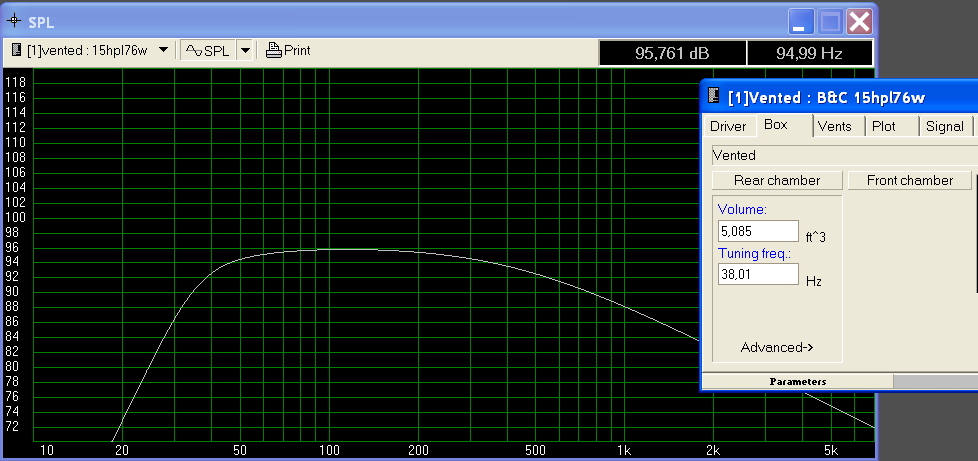978x461 pixels.
Task: Click the Front chamber button
Action: (910, 180)
